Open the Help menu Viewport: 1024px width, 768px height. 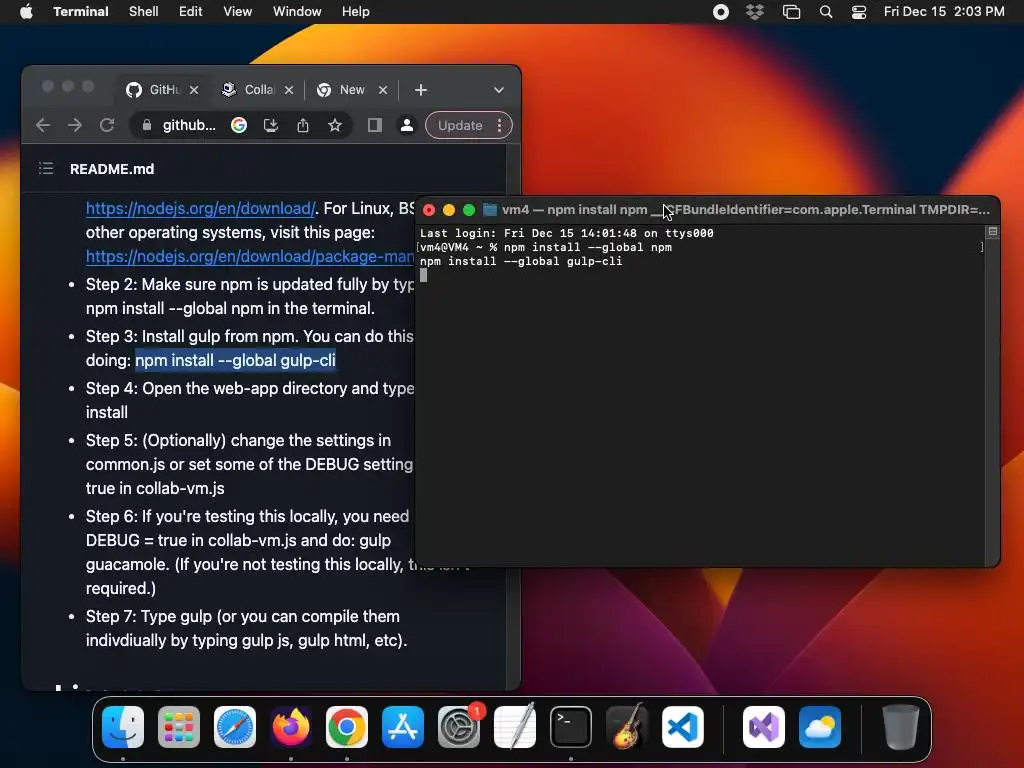coord(356,12)
